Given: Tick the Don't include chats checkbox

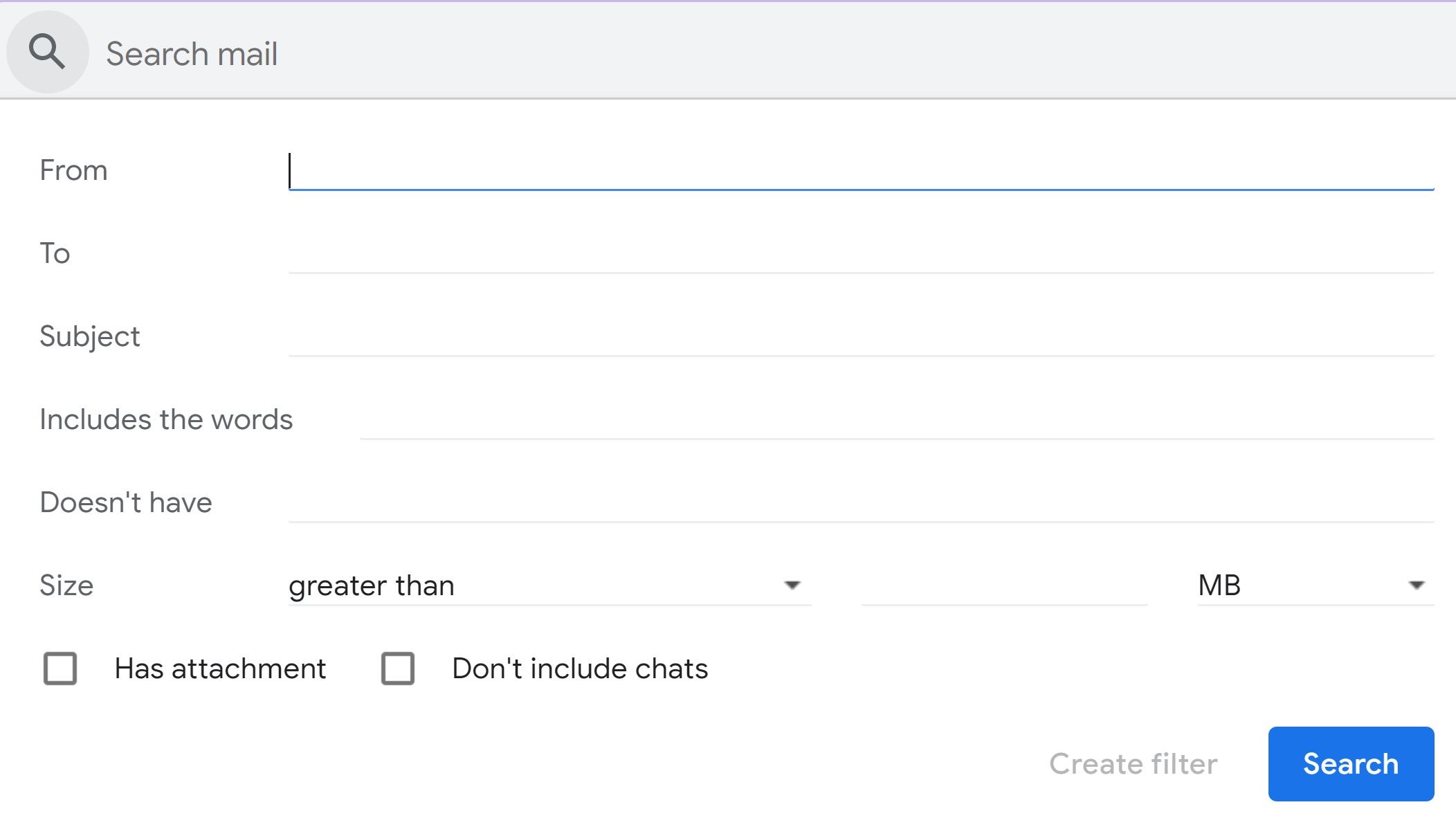Looking at the screenshot, I should click(398, 669).
